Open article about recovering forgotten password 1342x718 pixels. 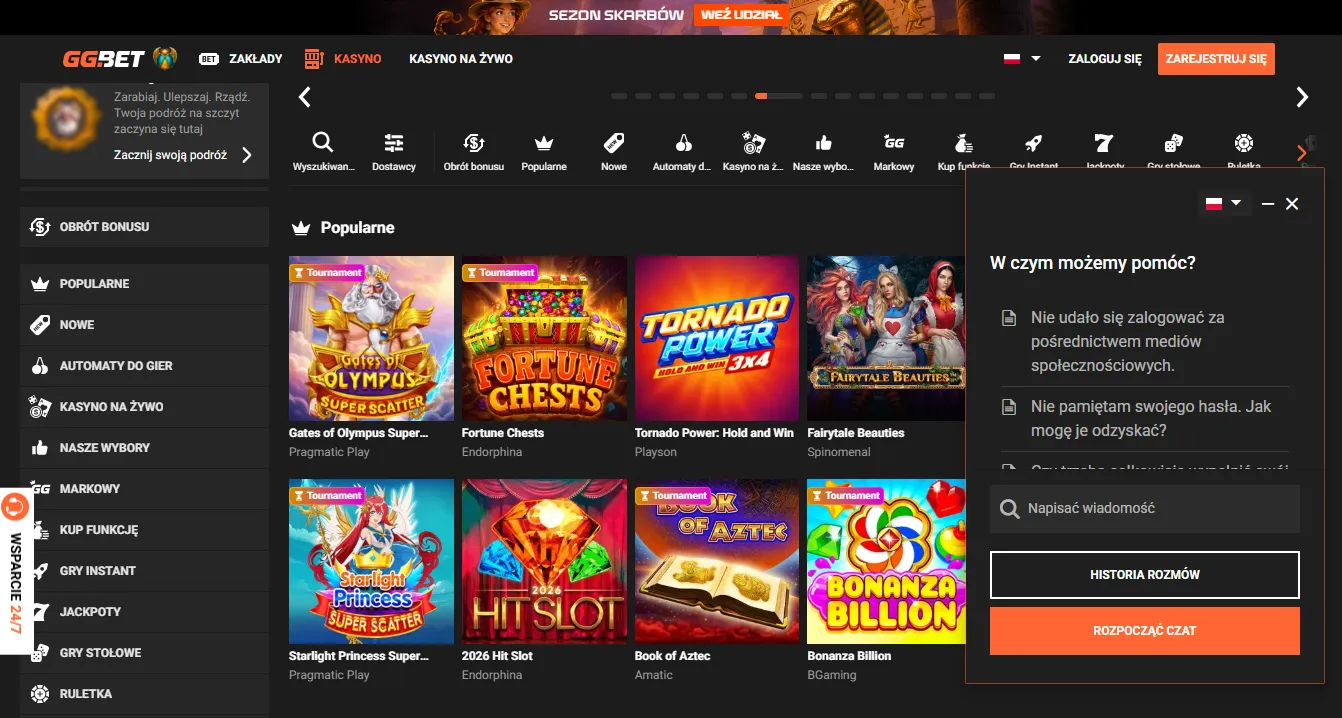tap(1145, 419)
